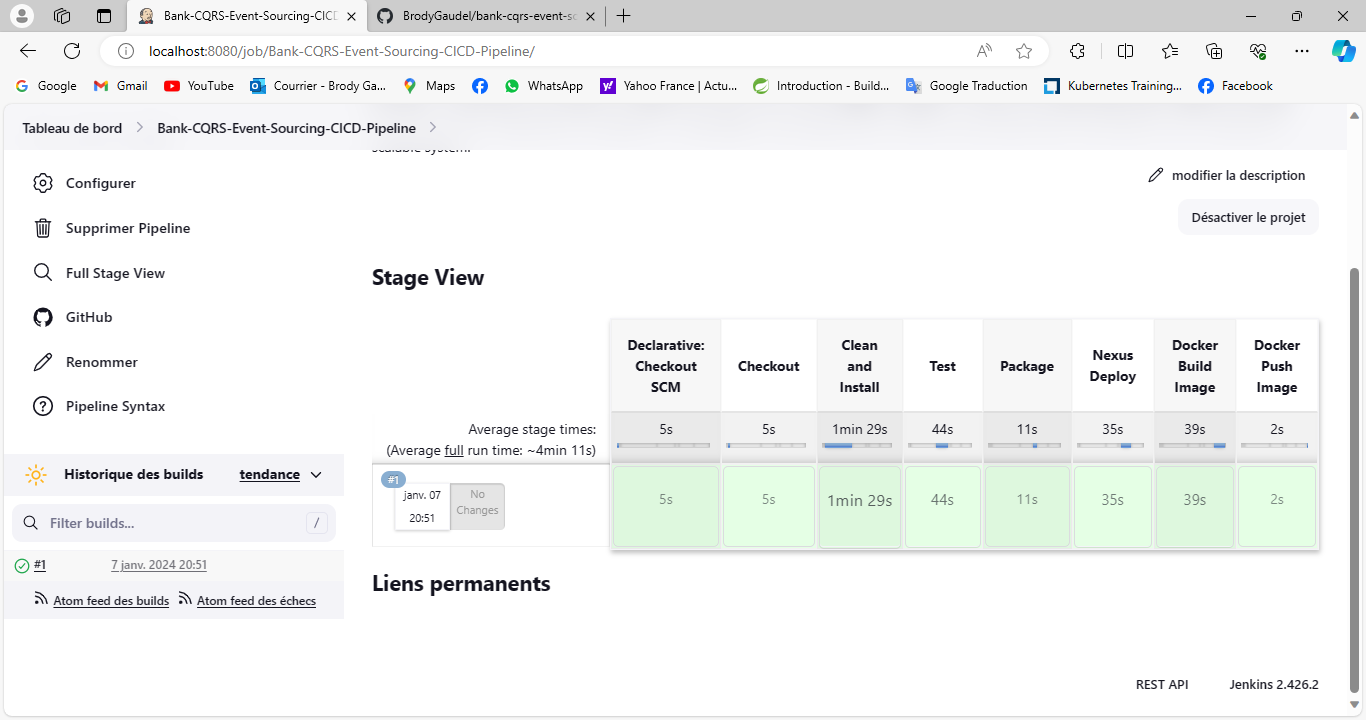Click the Désactiver le projet button
This screenshot has height=720, width=1366.
pyautogui.click(x=1248, y=217)
